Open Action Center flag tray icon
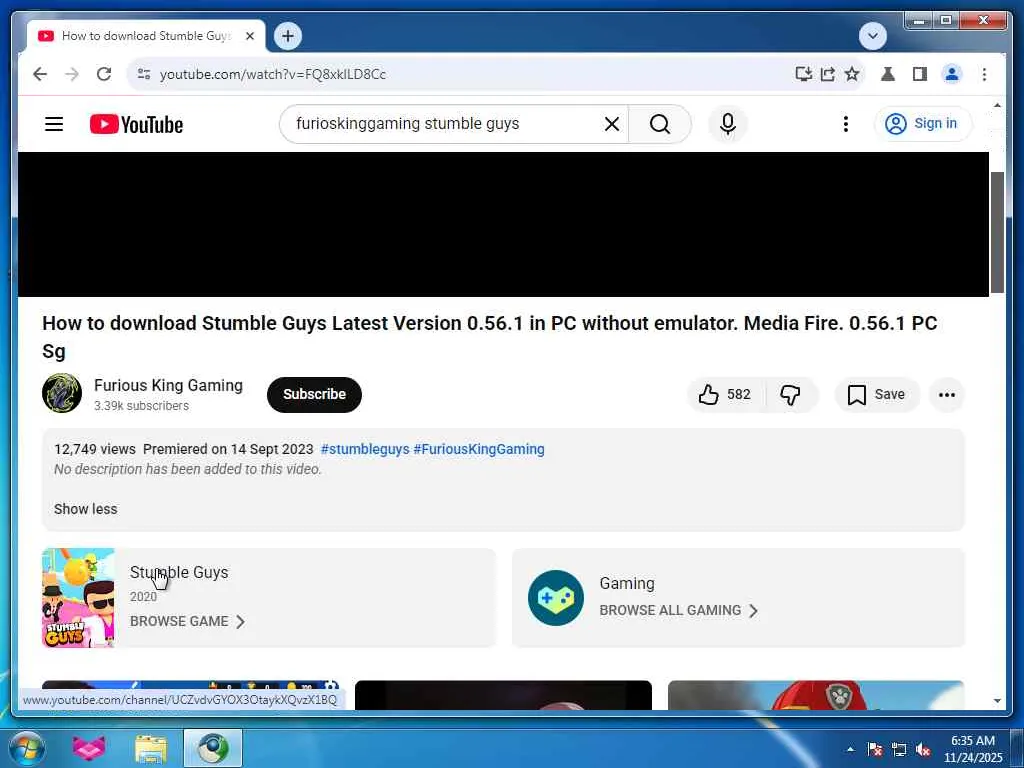 [874, 750]
